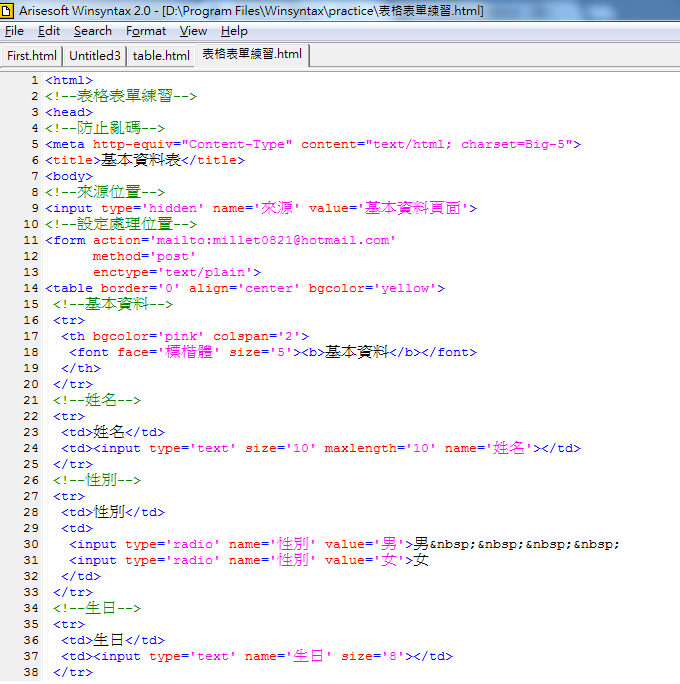
Task: Click enctype='text/plain' on line 13
Action: pos(173,273)
